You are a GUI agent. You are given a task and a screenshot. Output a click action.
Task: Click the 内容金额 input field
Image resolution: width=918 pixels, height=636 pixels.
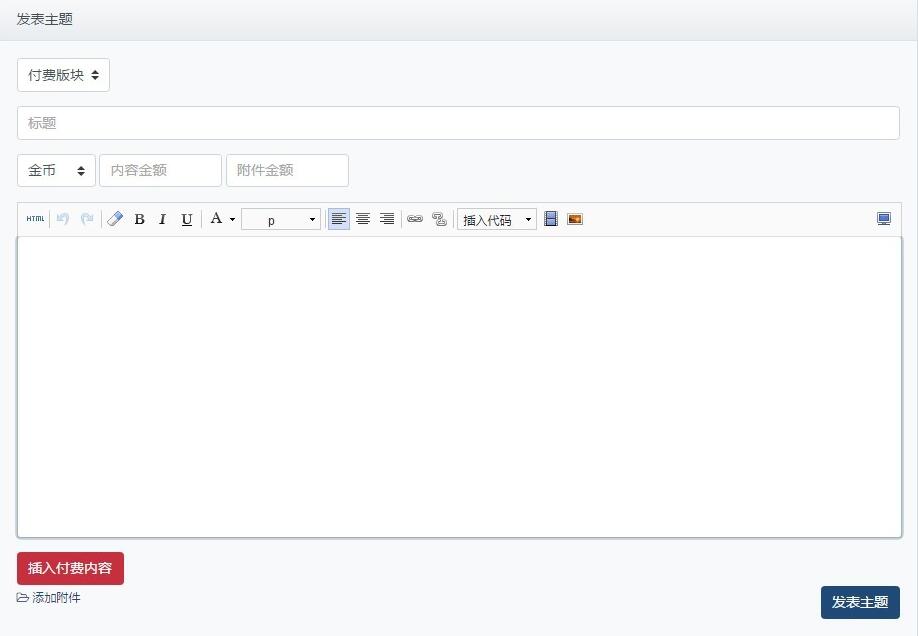tap(160, 170)
